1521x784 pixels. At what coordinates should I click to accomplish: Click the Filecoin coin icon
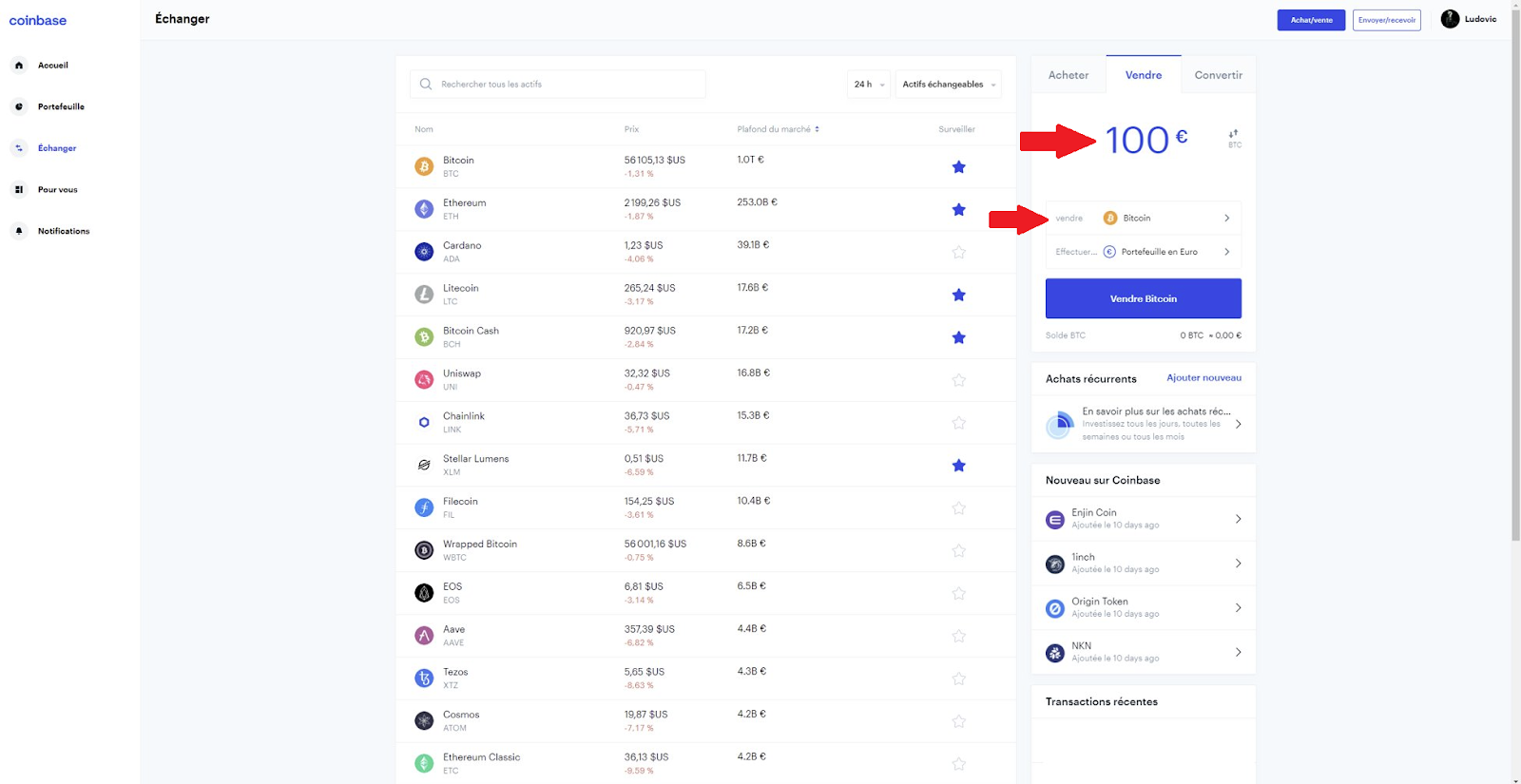[x=424, y=507]
